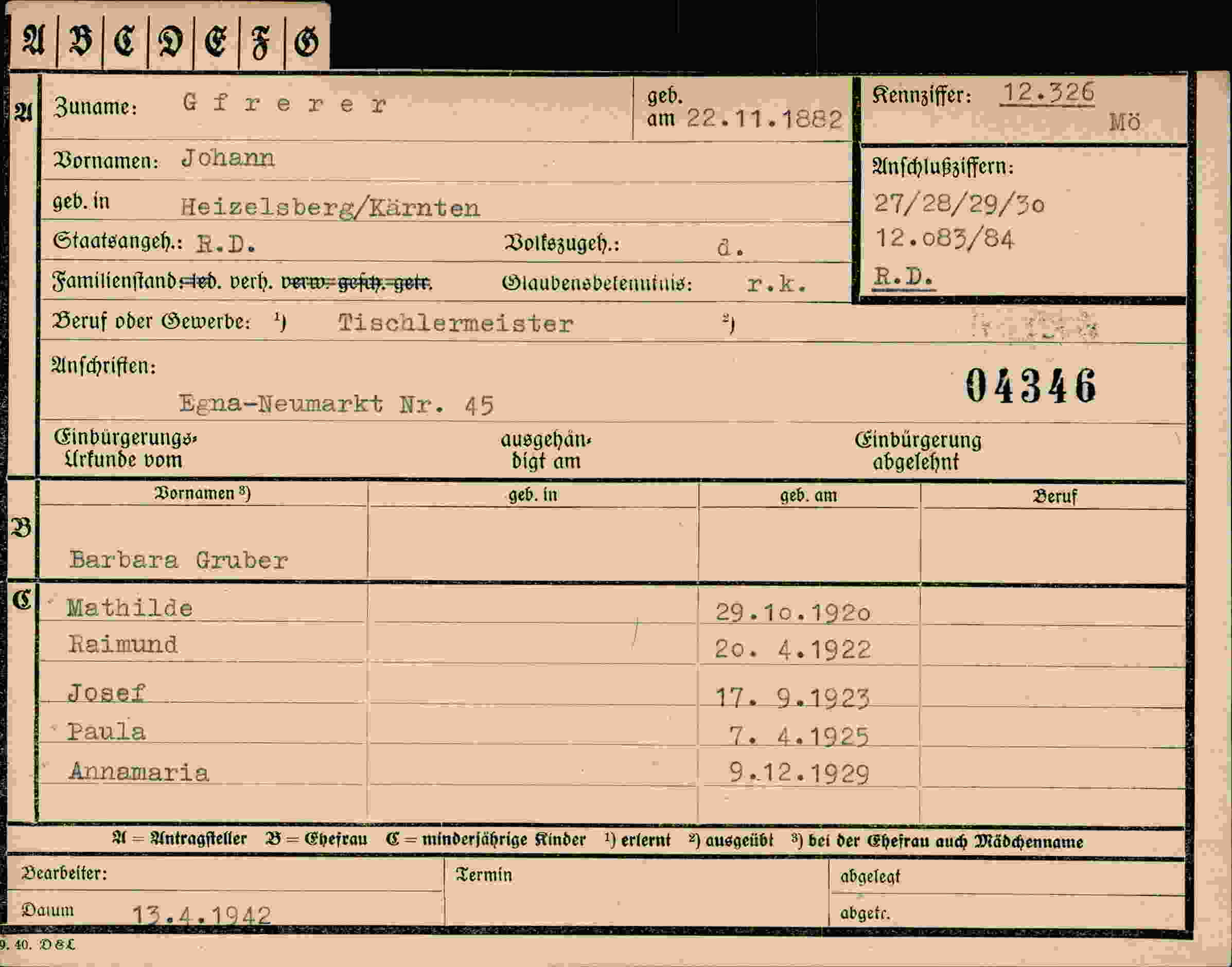Screen dimensions: 1232x967
Task: Click the 'Bearbeiter:' label
Action: coord(64,872)
